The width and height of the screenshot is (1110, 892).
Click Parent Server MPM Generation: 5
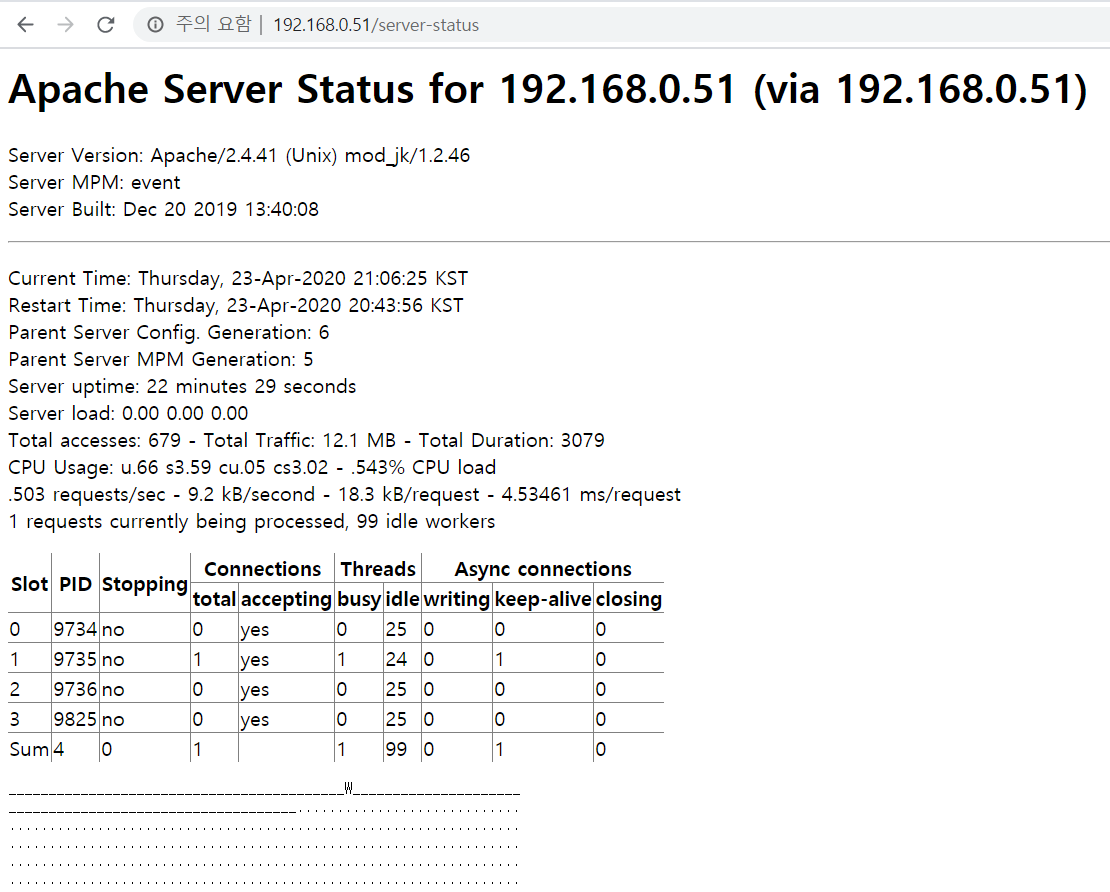click(x=161, y=359)
